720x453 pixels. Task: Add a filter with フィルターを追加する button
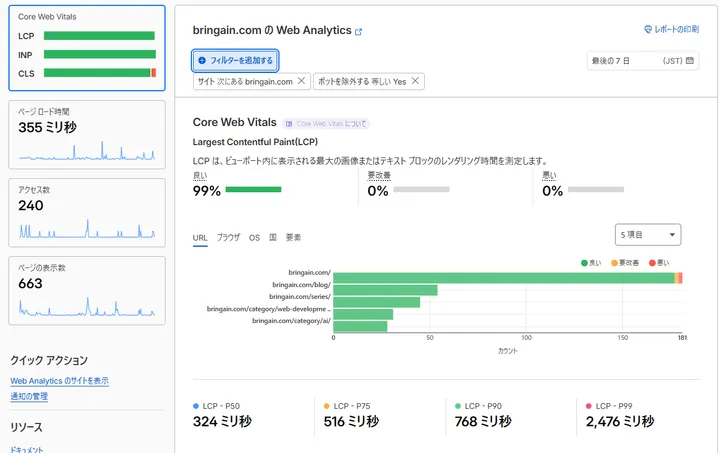pyautogui.click(x=235, y=61)
